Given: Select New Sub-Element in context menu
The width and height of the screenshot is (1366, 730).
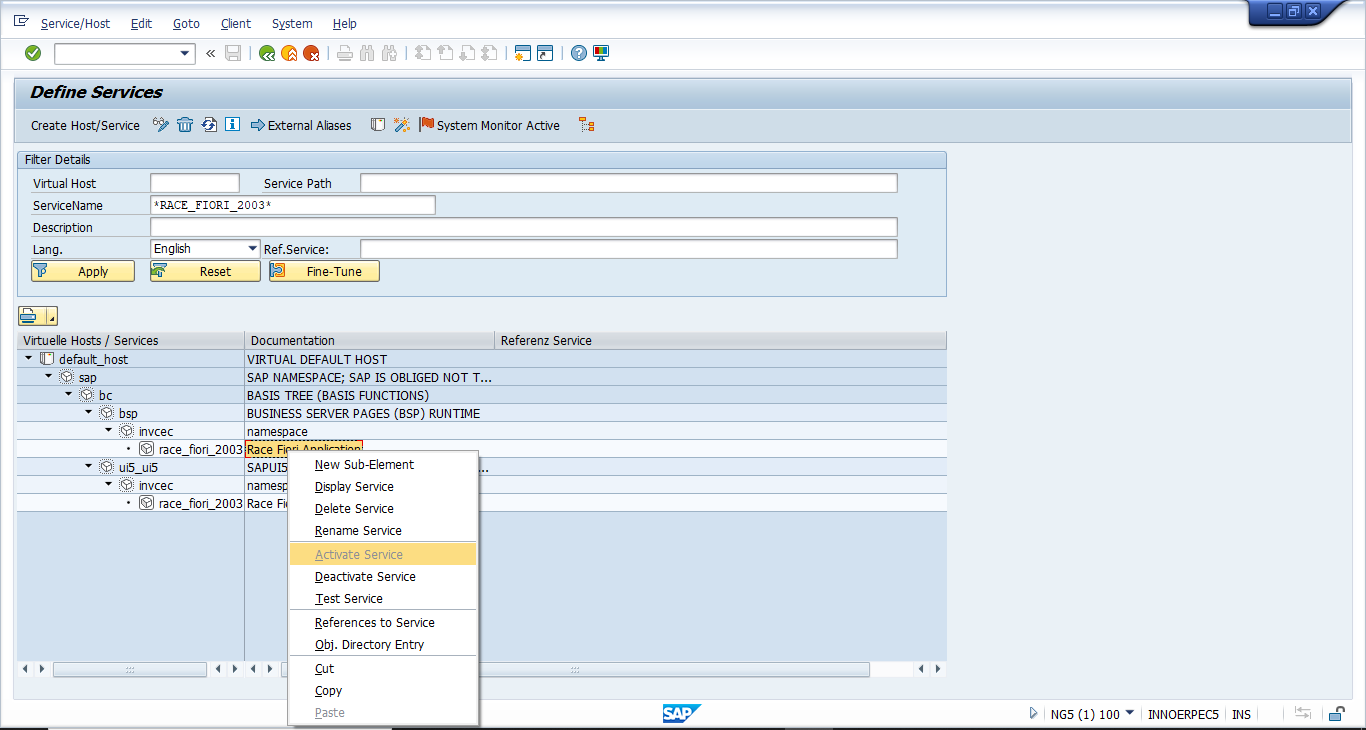Looking at the screenshot, I should pyautogui.click(x=383, y=464).
